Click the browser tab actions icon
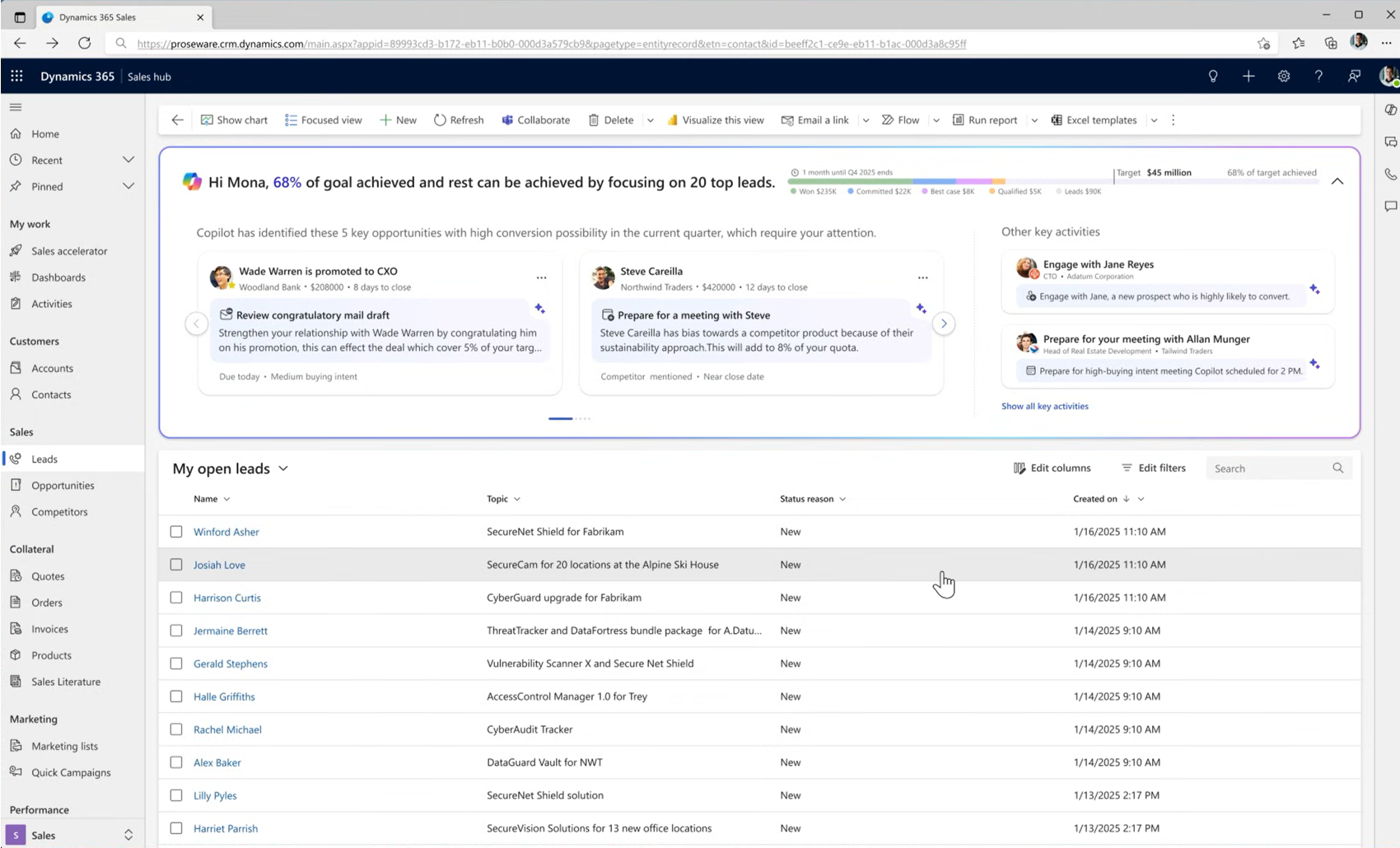Viewport: 1400px width, 848px height. tap(20, 16)
